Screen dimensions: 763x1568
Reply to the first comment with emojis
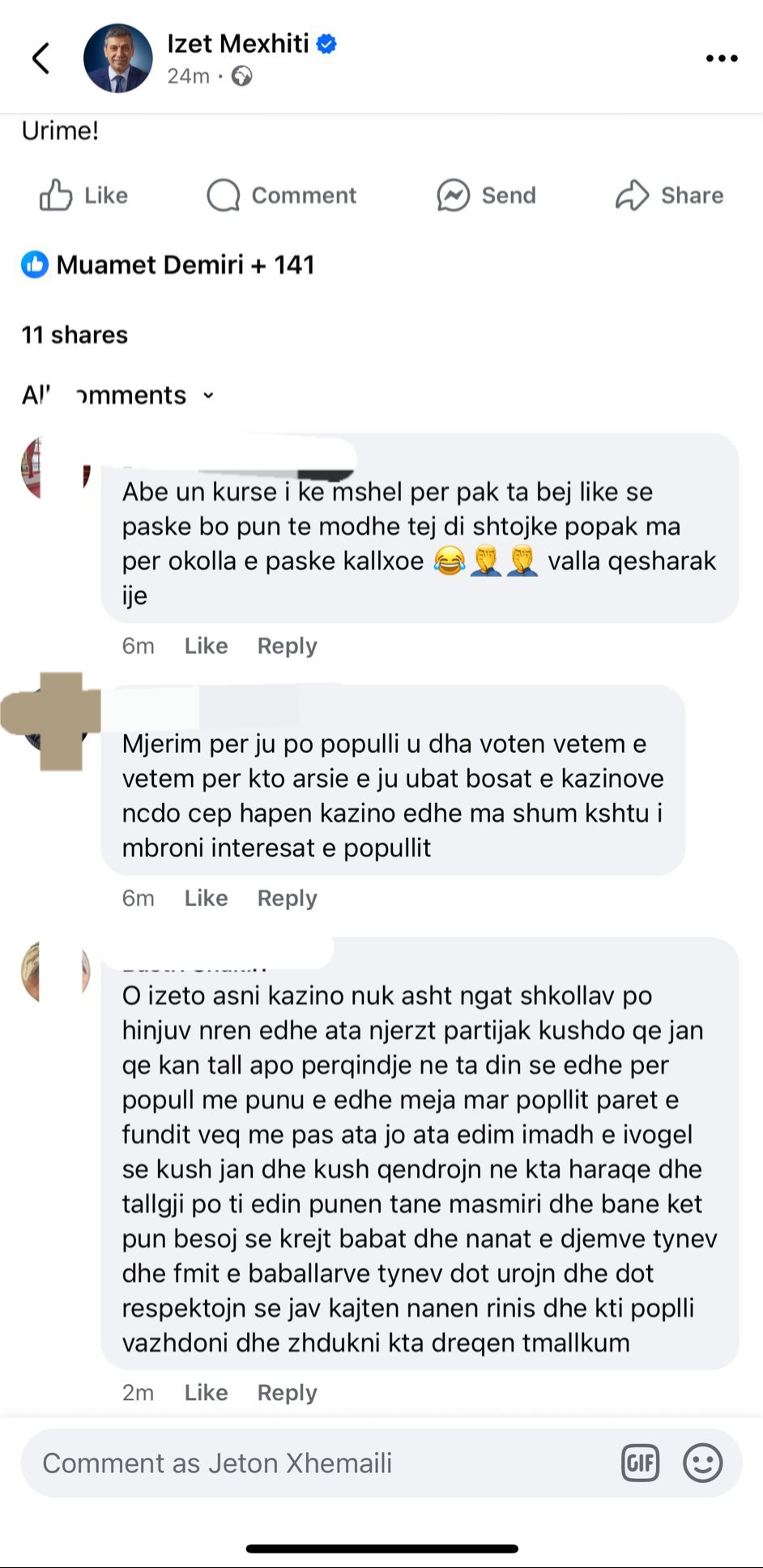click(287, 646)
